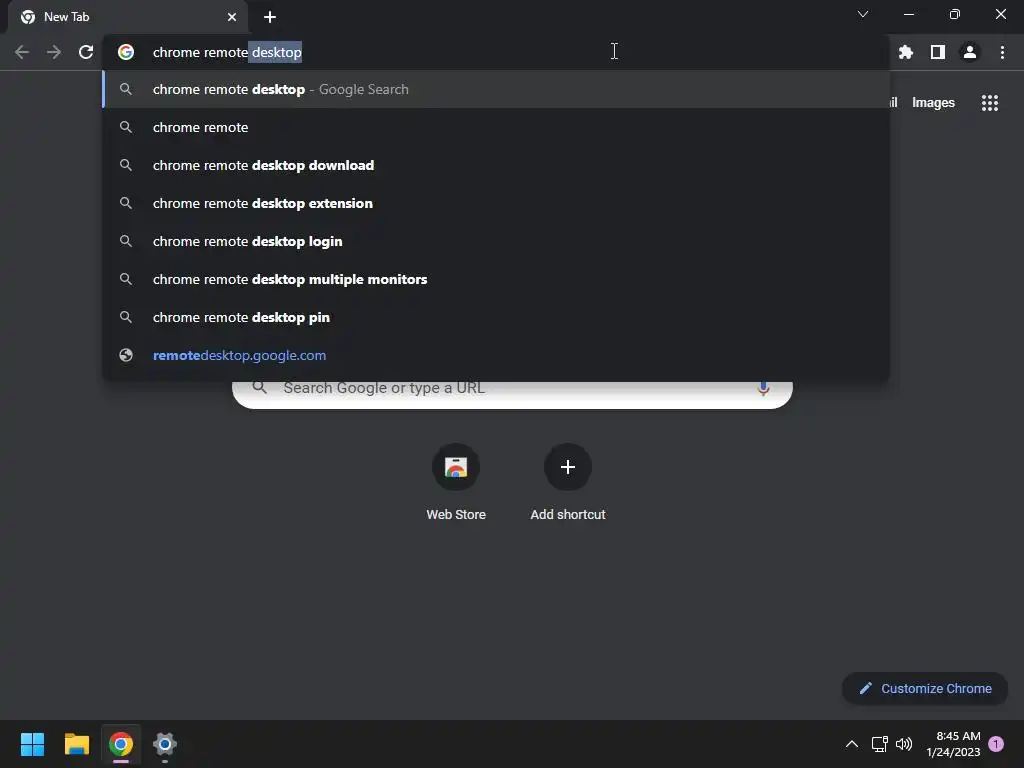The height and width of the screenshot is (768, 1024).
Task: Open Settings from the taskbar
Action: point(165,744)
